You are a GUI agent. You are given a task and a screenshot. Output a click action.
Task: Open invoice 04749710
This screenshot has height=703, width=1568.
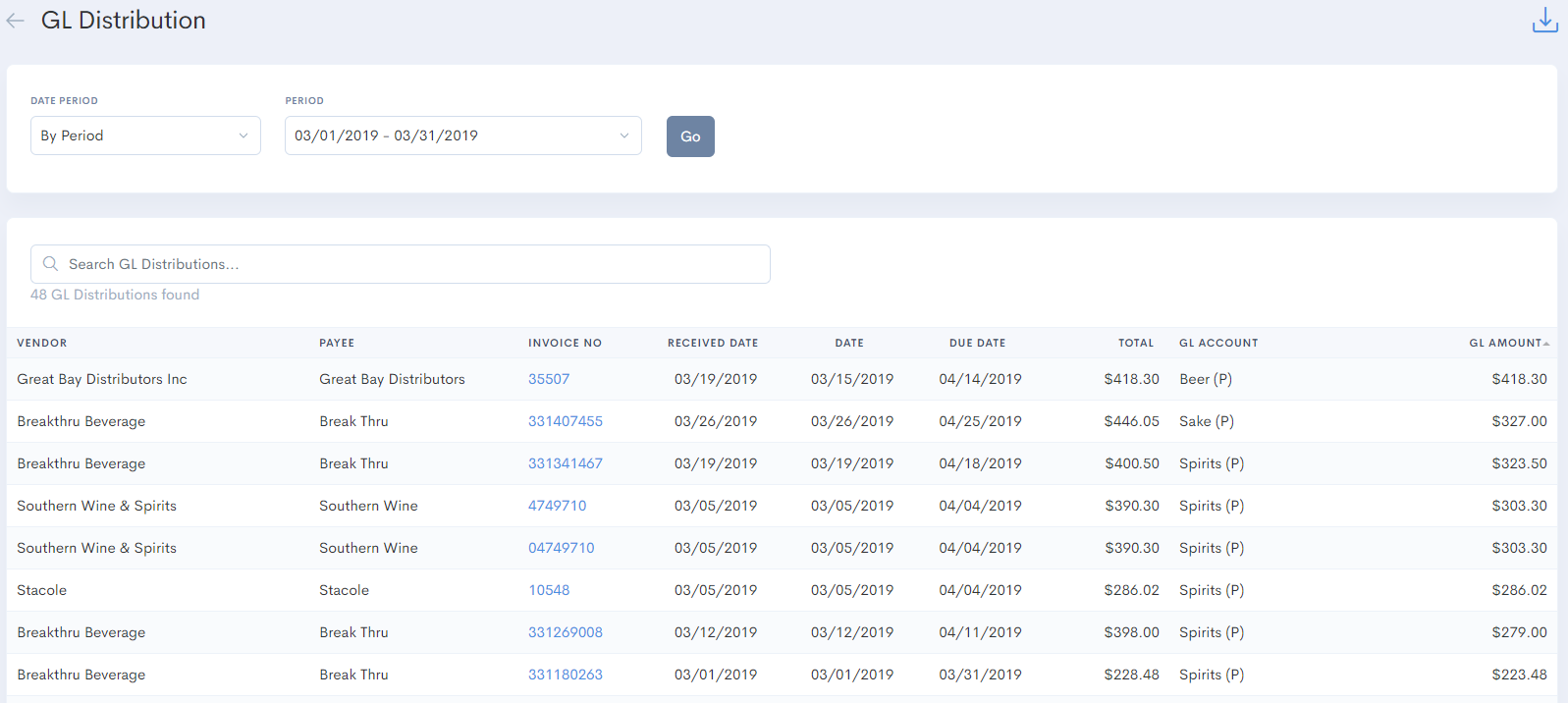[562, 548]
